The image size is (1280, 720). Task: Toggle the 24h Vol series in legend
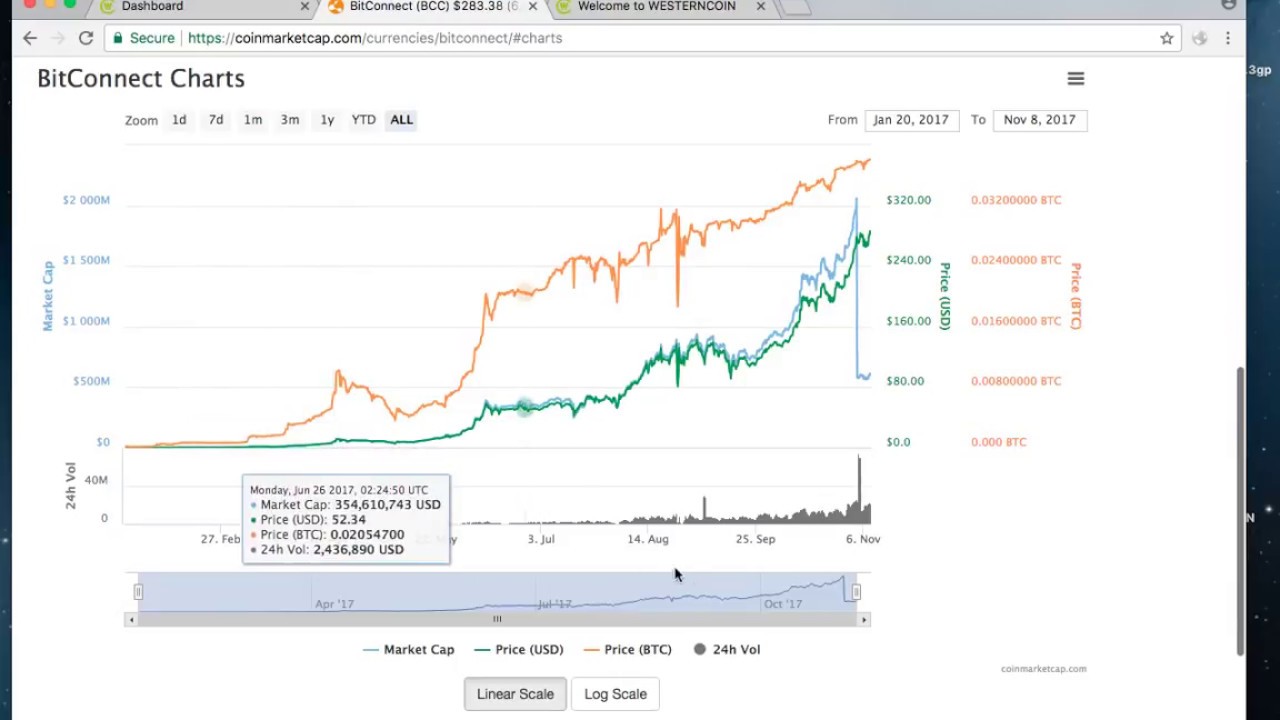coord(727,650)
